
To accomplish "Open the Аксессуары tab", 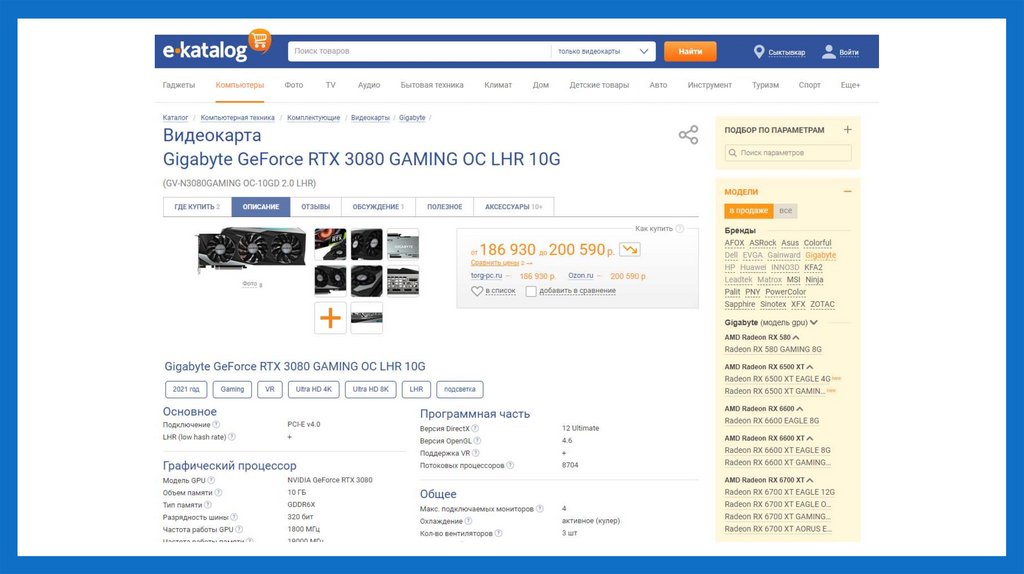I will coord(513,207).
